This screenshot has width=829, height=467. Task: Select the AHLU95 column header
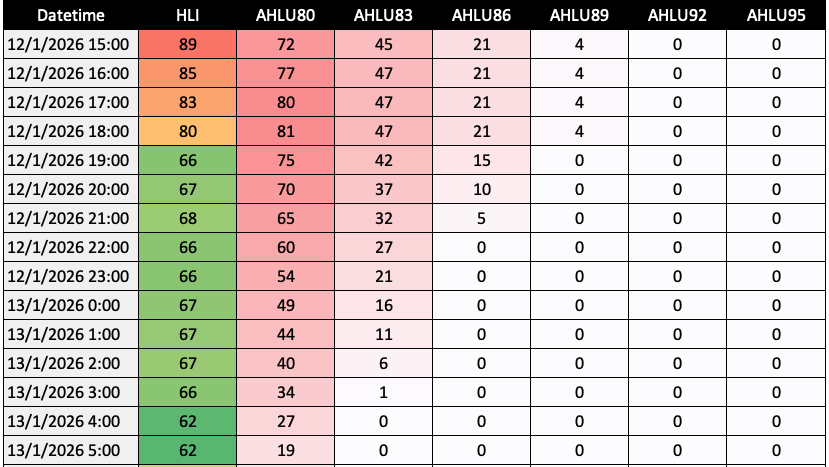pyautogui.click(x=776, y=15)
